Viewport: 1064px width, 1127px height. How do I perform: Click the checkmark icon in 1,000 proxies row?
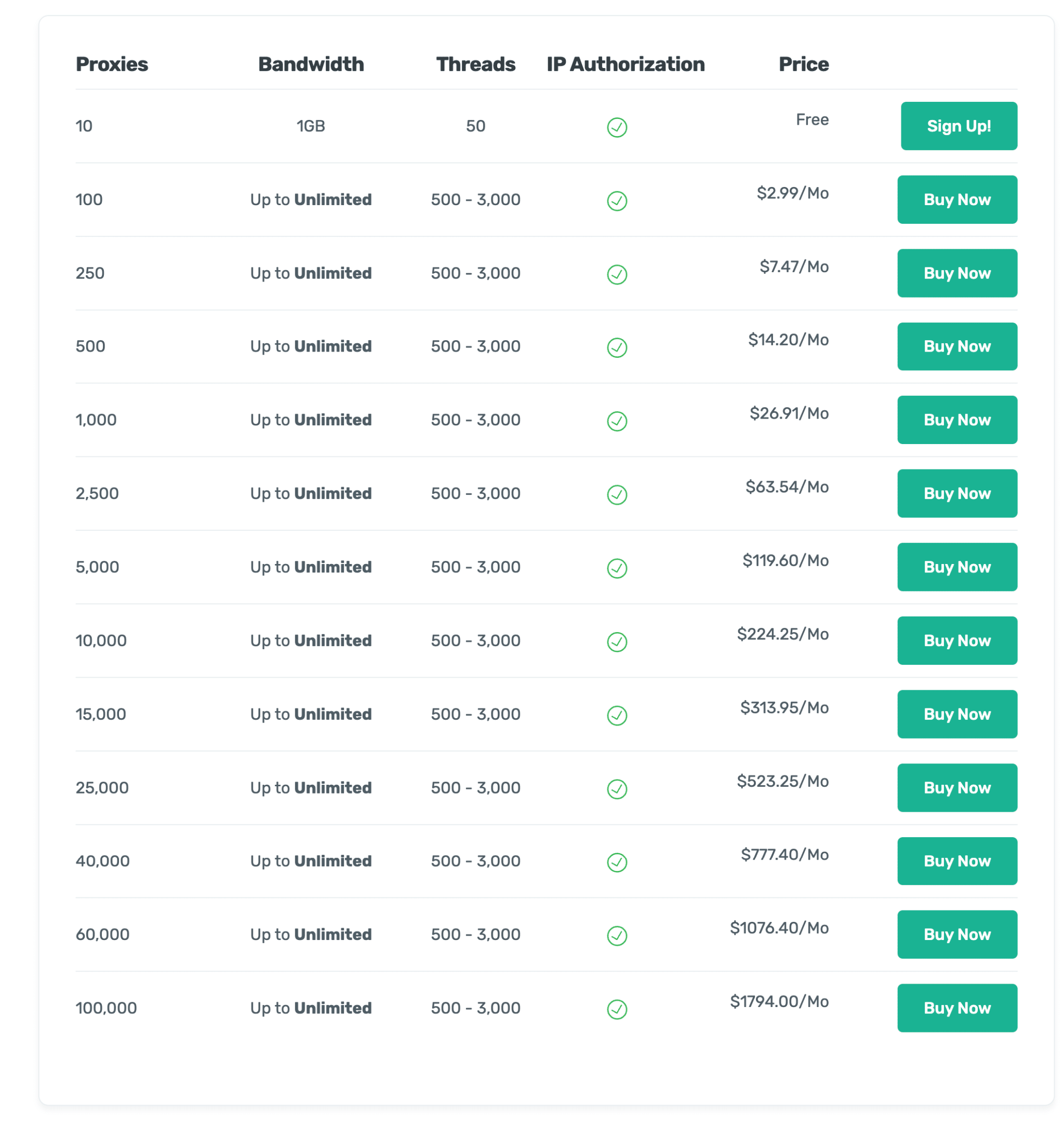(x=617, y=421)
